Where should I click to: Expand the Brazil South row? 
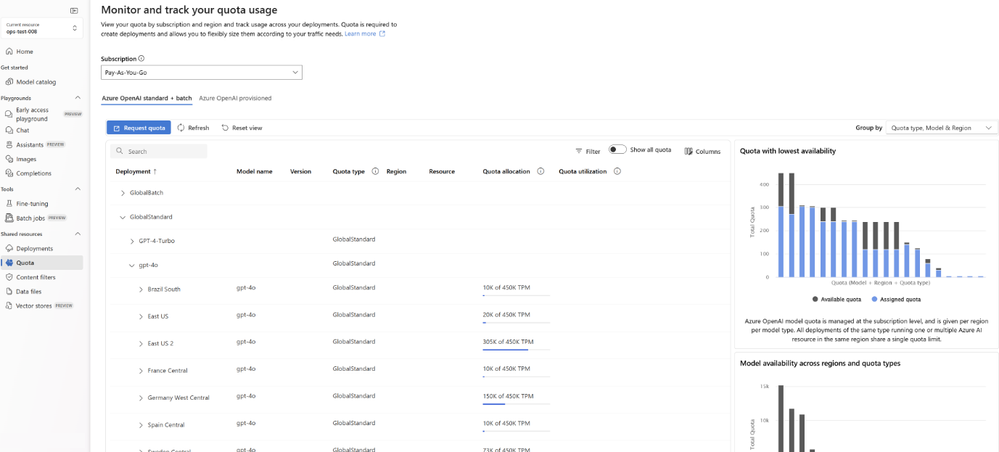(141, 289)
